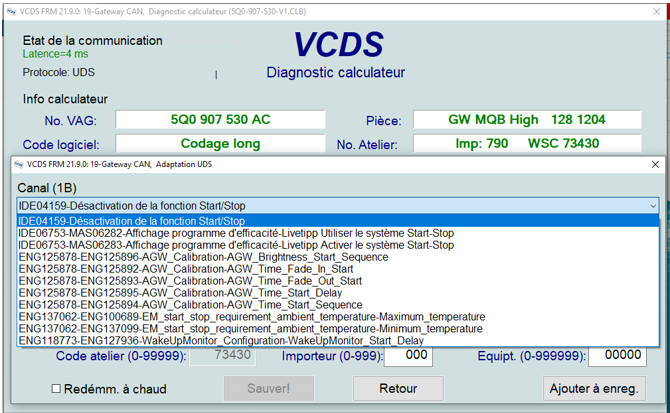Click the Code atelier field showing 73430
This screenshot has height=413, width=670.
click(x=223, y=355)
